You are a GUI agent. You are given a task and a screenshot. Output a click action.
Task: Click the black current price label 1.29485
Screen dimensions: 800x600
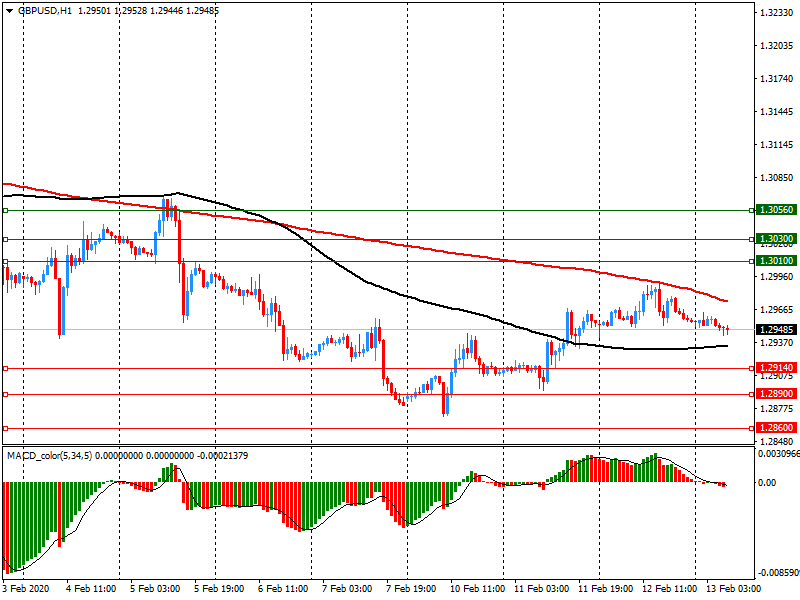pyautogui.click(x=776, y=330)
